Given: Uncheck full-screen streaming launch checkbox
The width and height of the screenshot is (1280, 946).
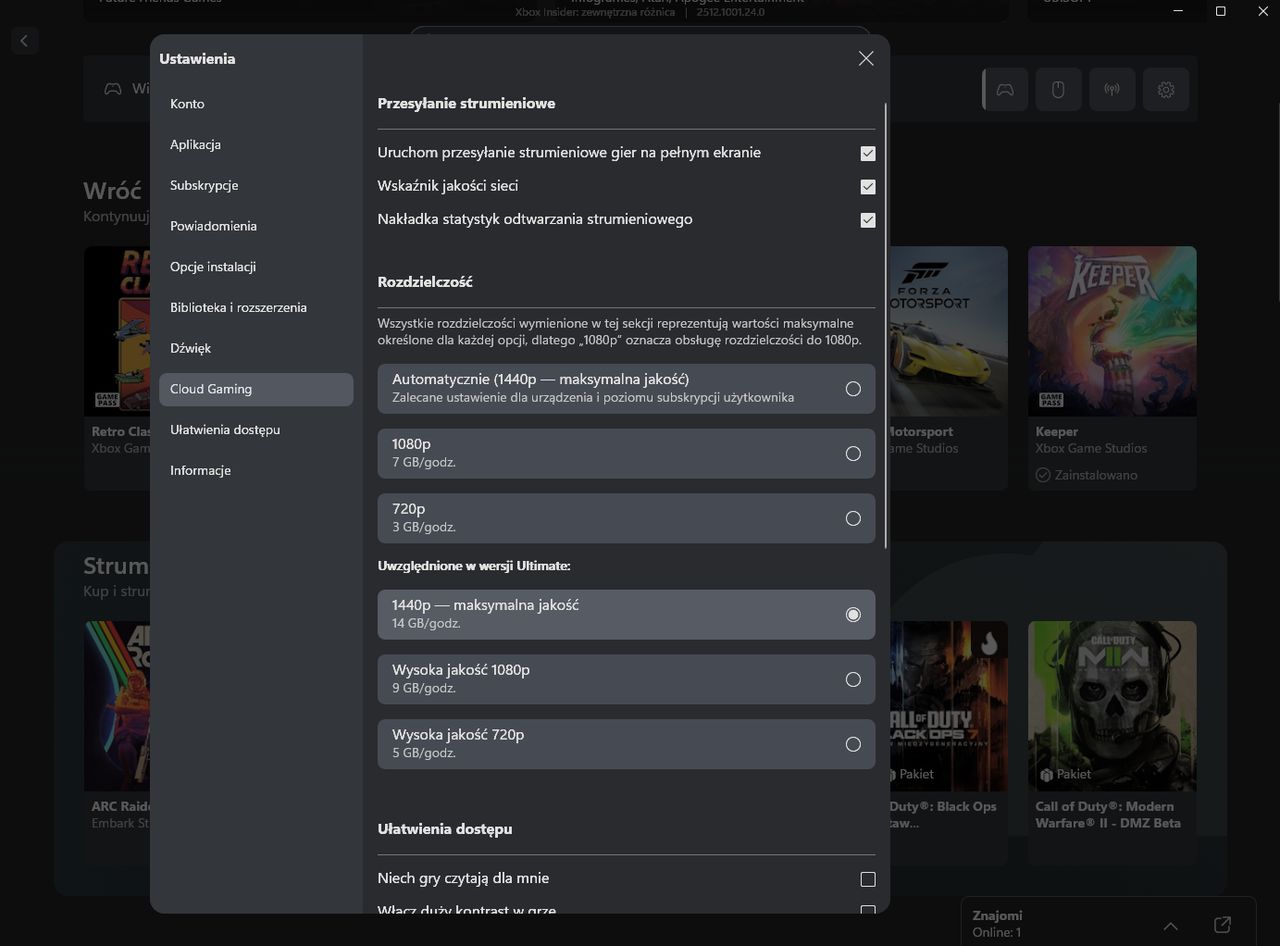Looking at the screenshot, I should (868, 154).
